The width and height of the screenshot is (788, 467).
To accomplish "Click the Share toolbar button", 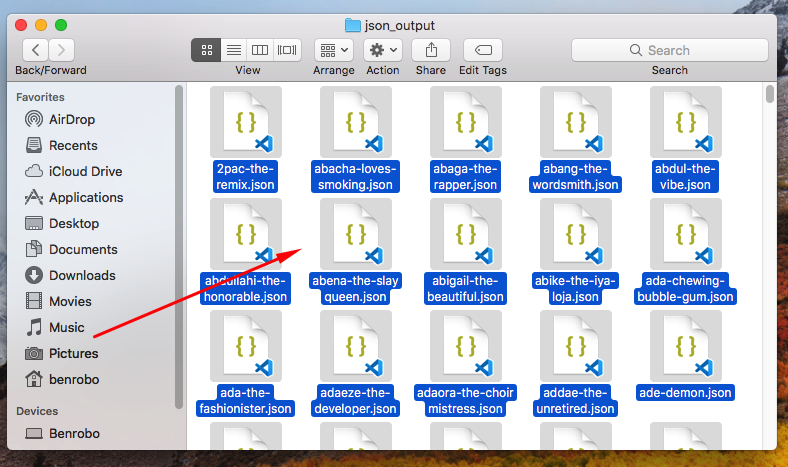I will point(431,50).
